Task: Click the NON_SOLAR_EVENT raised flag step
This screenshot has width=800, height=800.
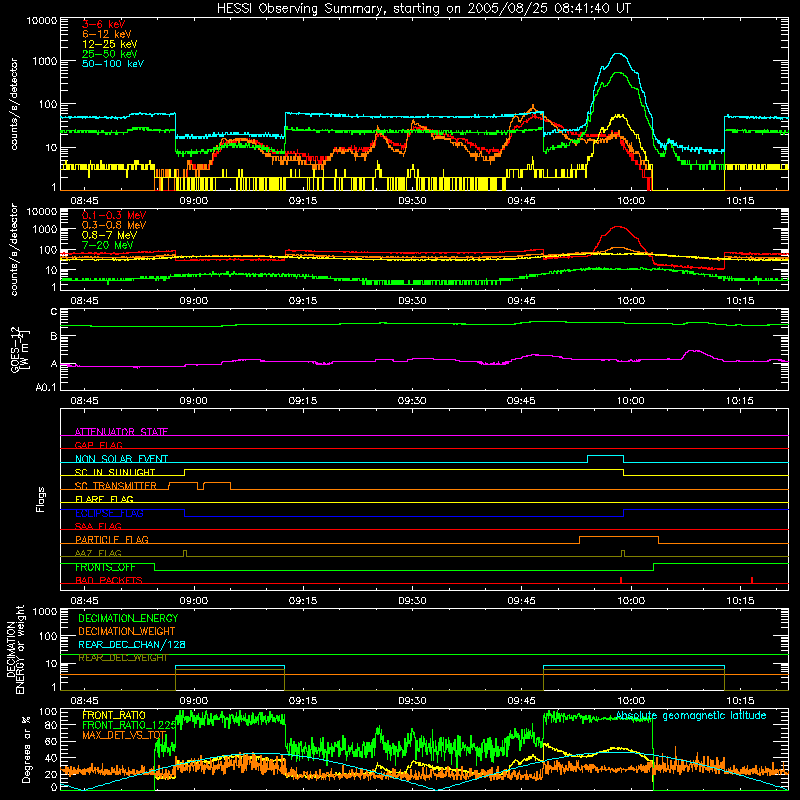Action: (x=606, y=456)
